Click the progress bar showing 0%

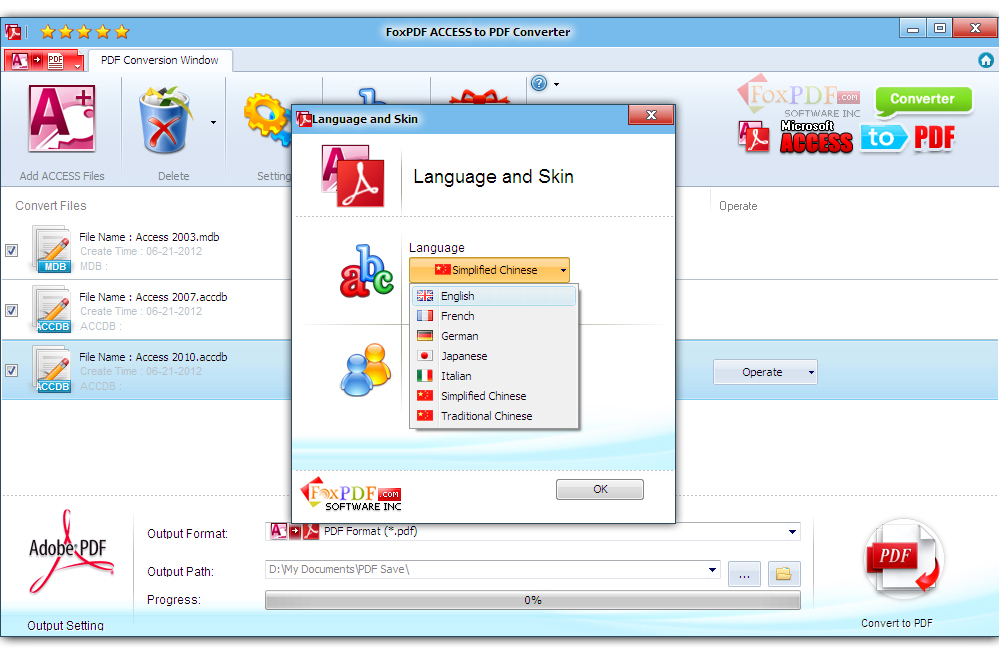click(x=533, y=600)
